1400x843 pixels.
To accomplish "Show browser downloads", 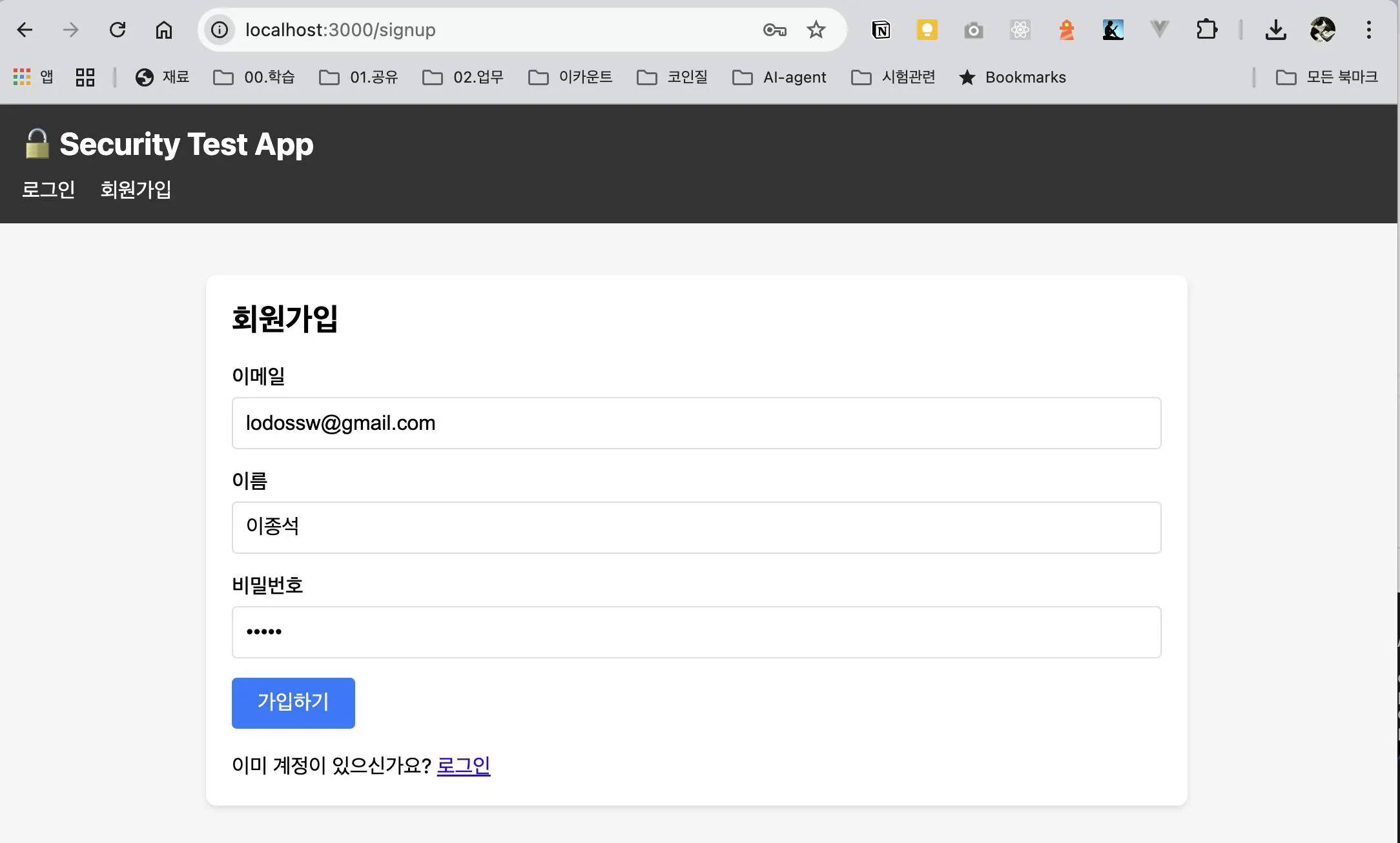I will pos(1275,30).
